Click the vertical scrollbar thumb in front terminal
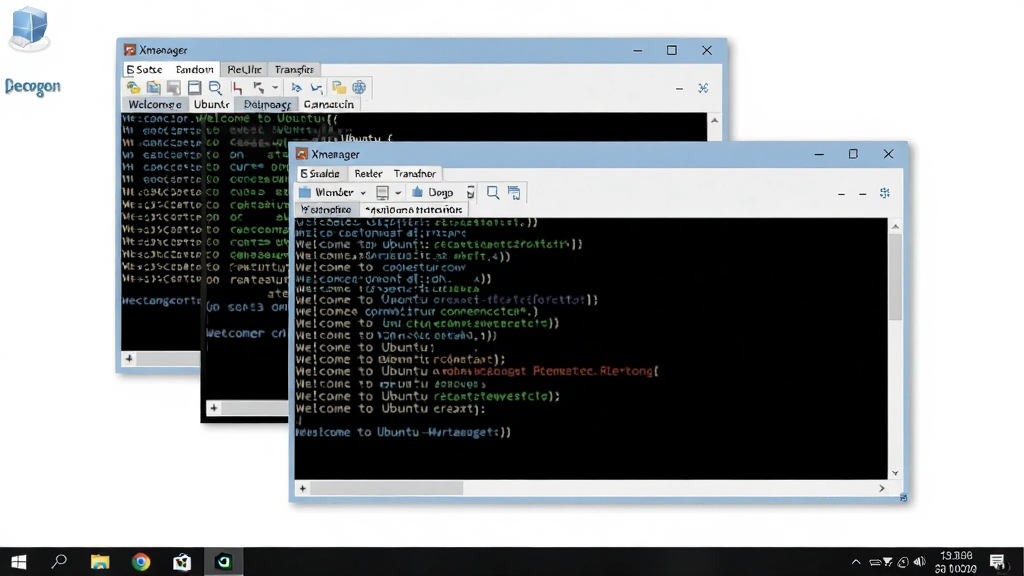The height and width of the screenshot is (576, 1024). (x=895, y=276)
